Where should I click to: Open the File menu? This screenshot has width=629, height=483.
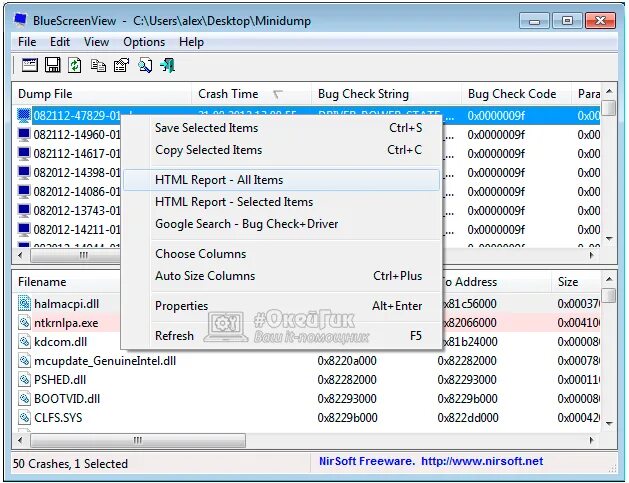[27, 42]
